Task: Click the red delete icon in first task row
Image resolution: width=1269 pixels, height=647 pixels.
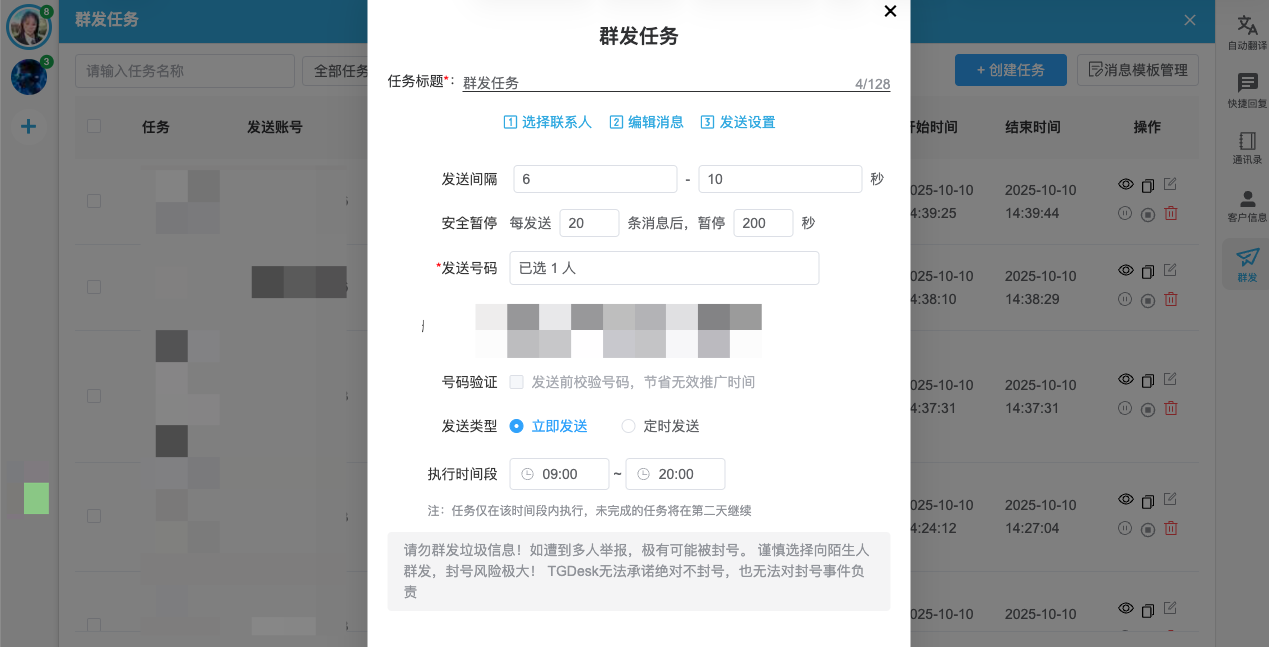Action: point(1171,213)
